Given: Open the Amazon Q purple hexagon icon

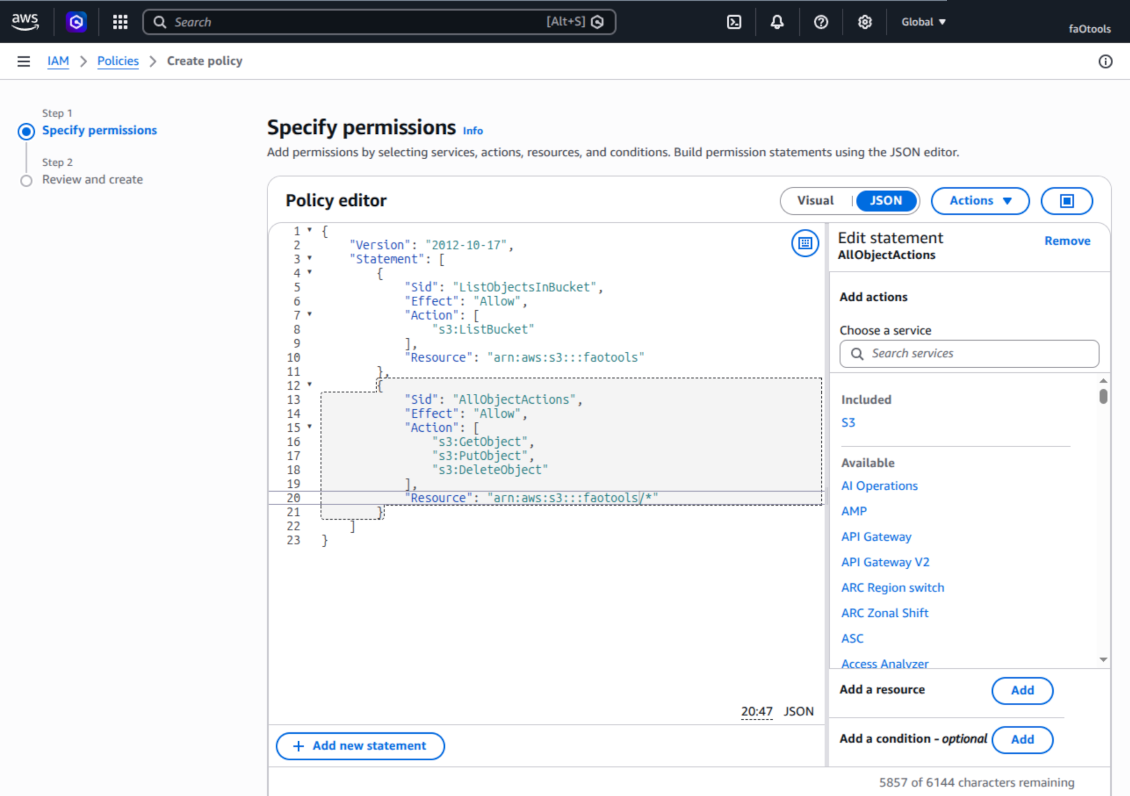Looking at the screenshot, I should tap(76, 22).
